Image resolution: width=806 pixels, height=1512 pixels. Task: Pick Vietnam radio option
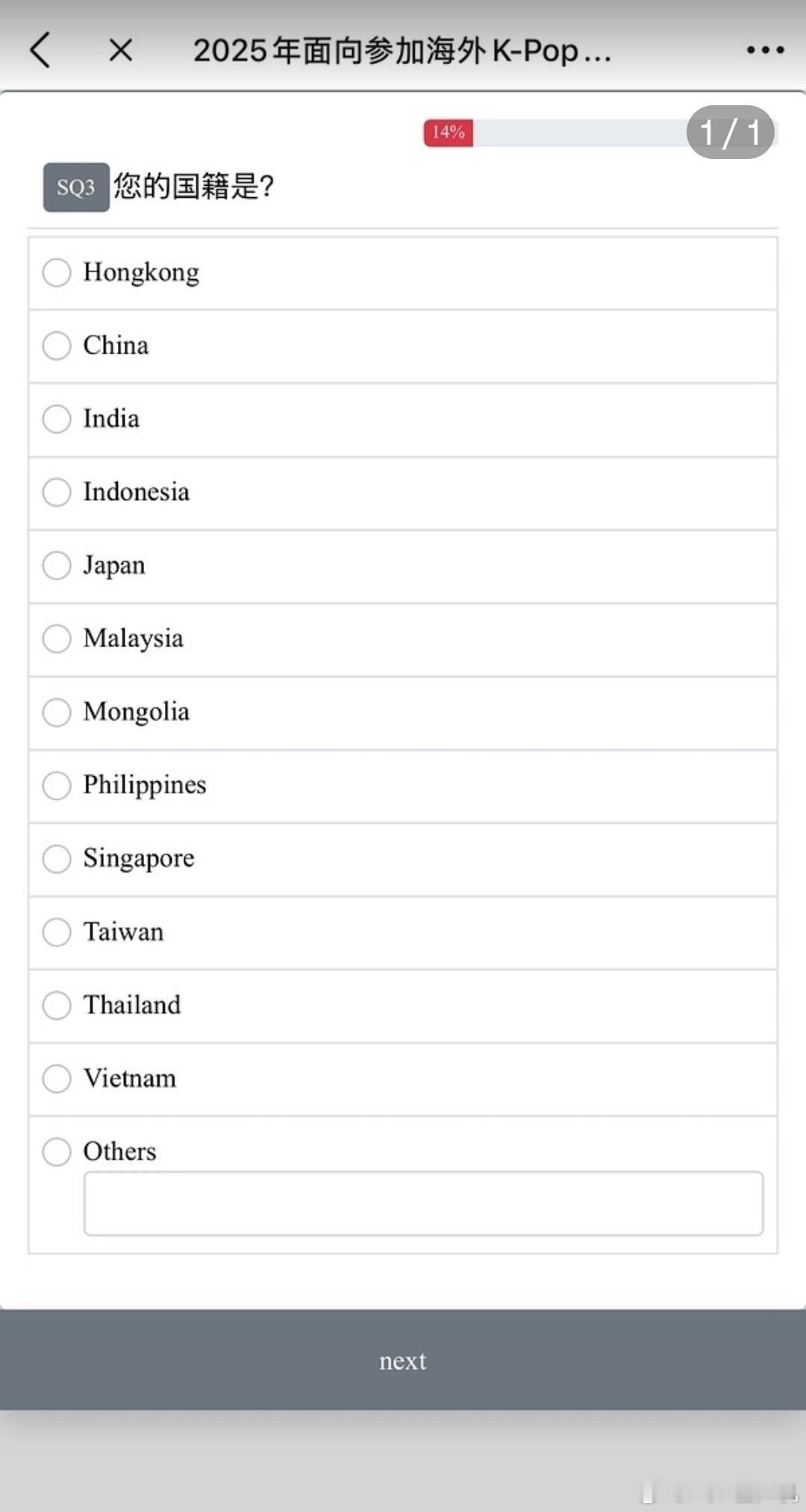pos(57,1078)
